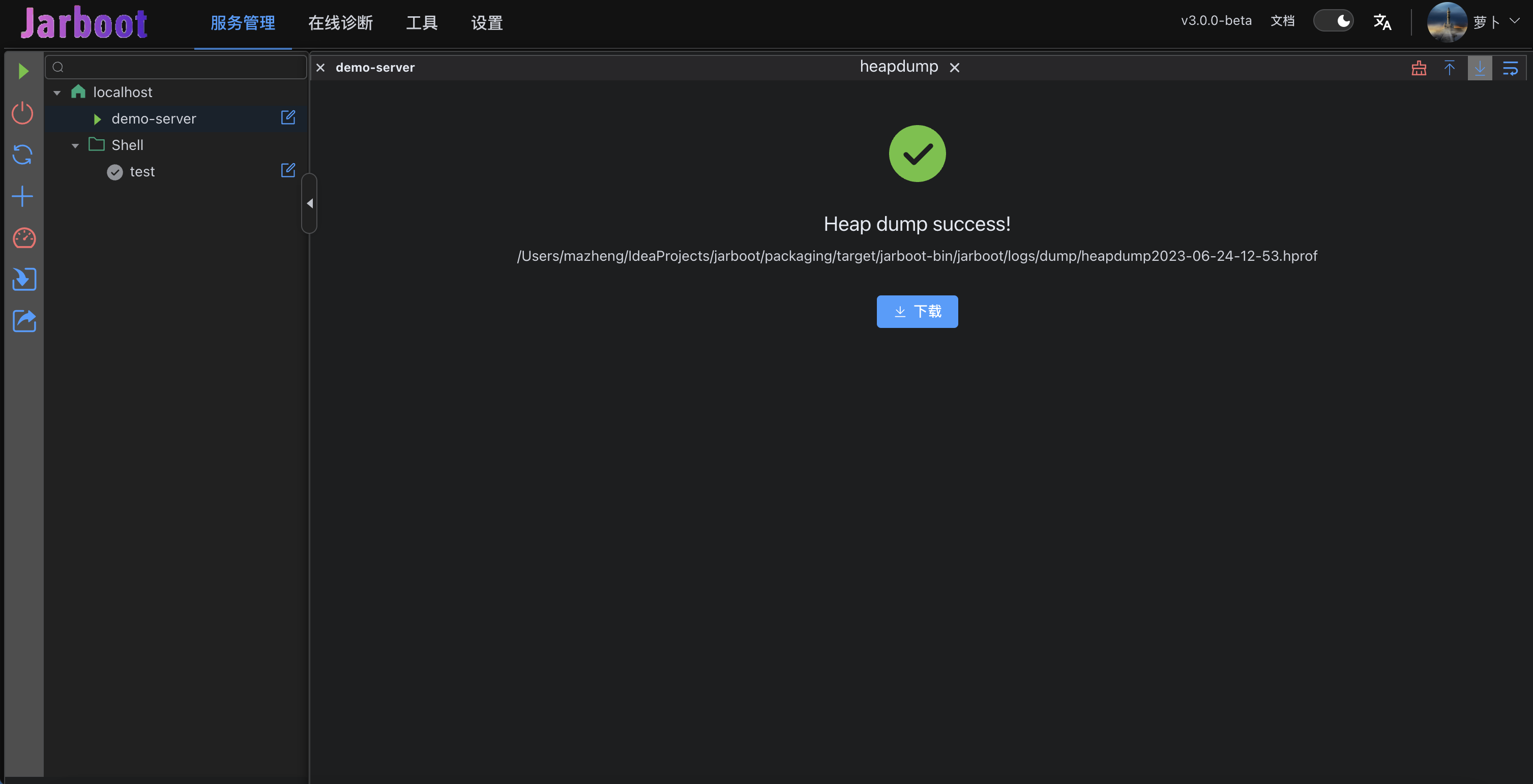
Task: Click the plus add service icon
Action: 23,196
